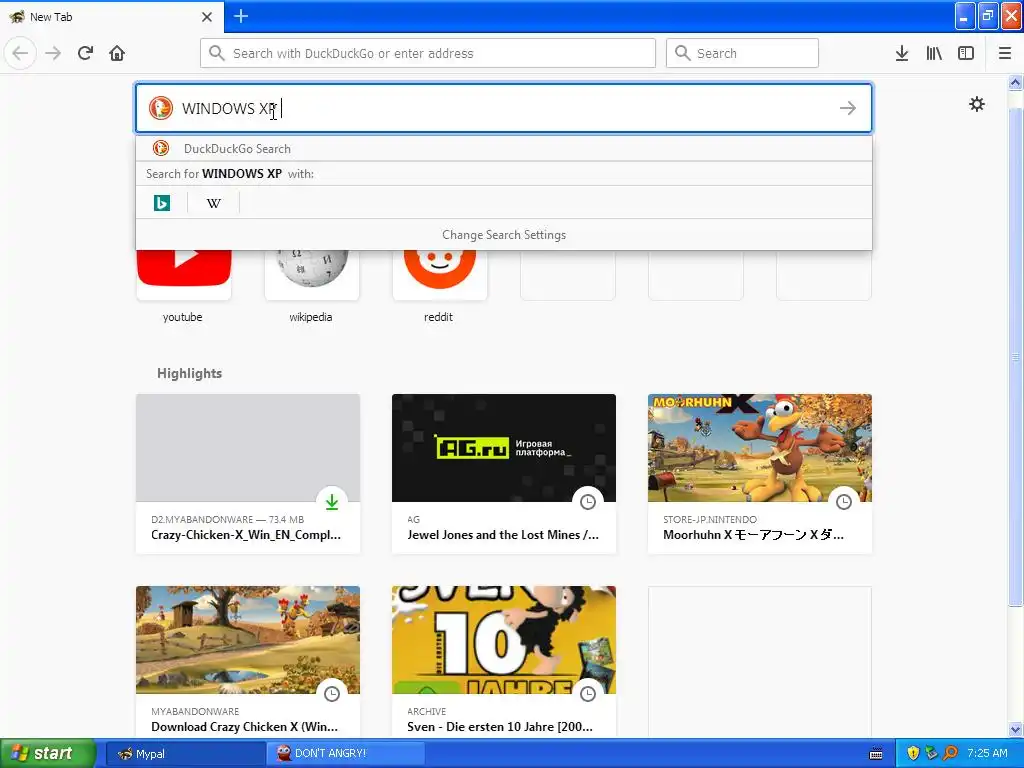
Task: Click the address bar field
Action: pos(428,53)
